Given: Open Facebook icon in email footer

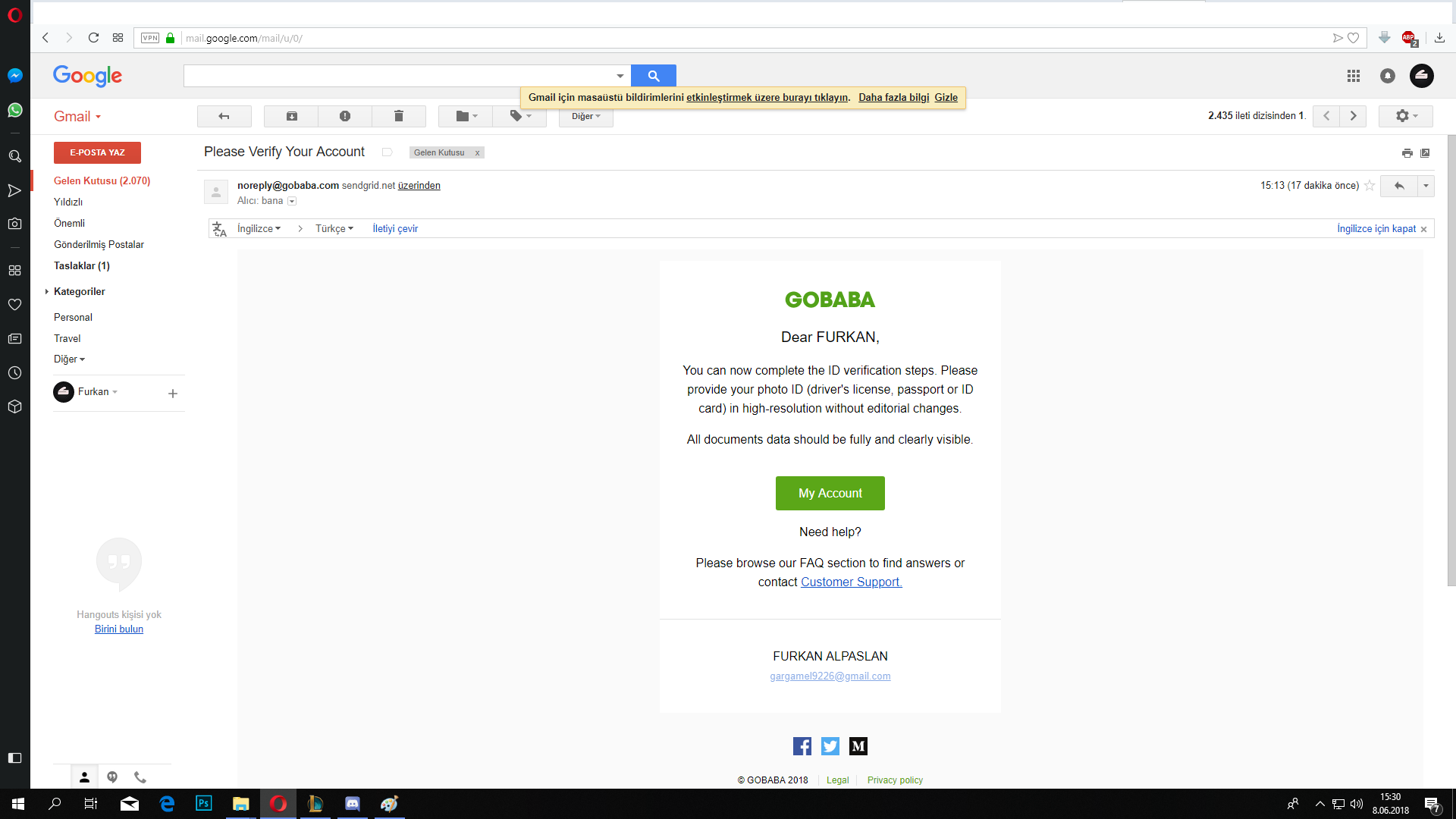Looking at the screenshot, I should point(802,746).
